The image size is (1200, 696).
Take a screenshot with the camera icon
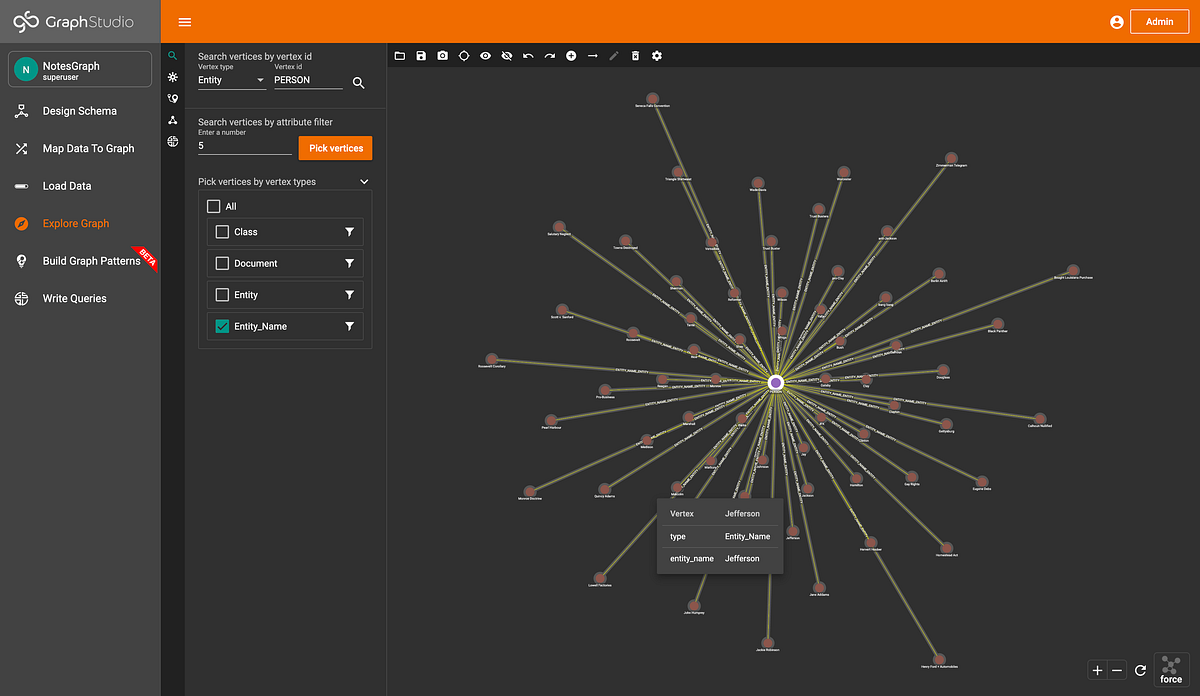click(x=442, y=56)
